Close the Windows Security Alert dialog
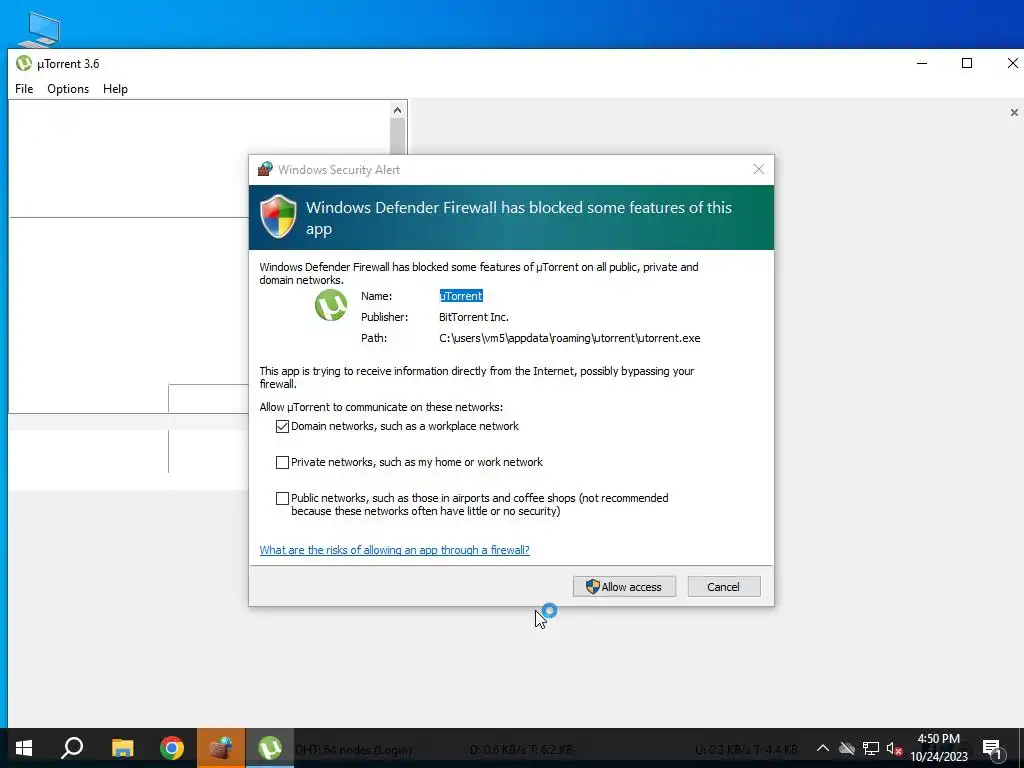Screen dimensions: 1024x768 758,169
